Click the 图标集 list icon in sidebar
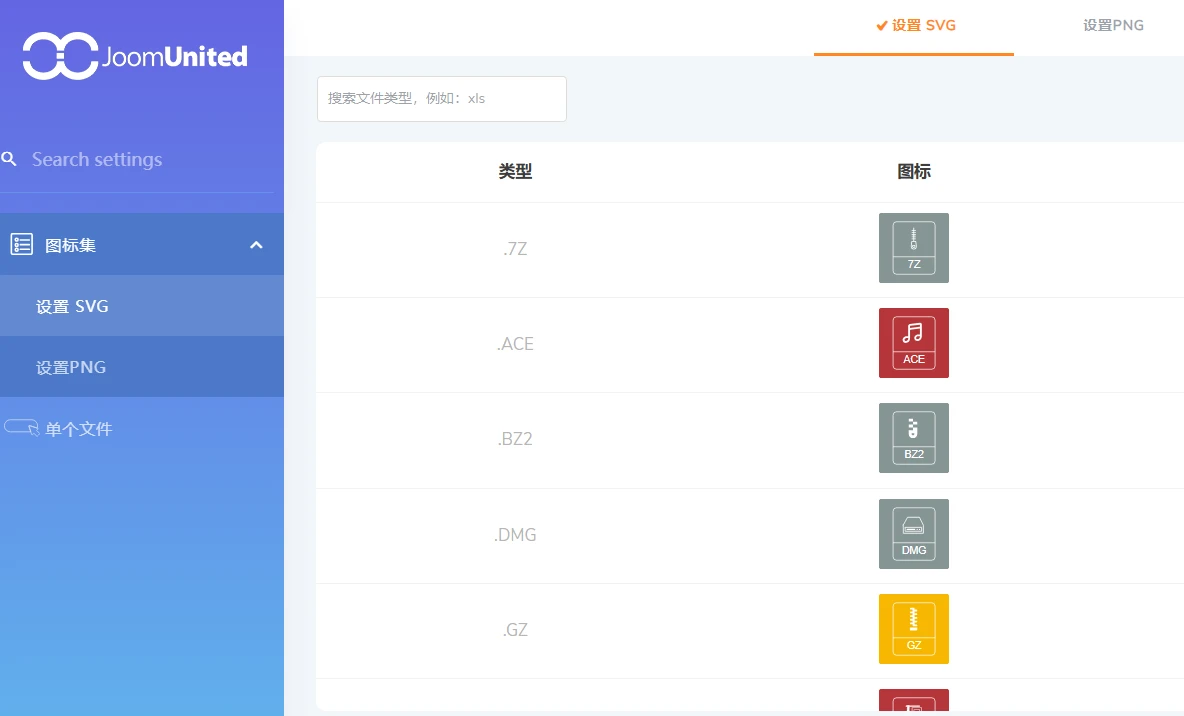Image resolution: width=1184 pixels, height=716 pixels. tap(21, 244)
